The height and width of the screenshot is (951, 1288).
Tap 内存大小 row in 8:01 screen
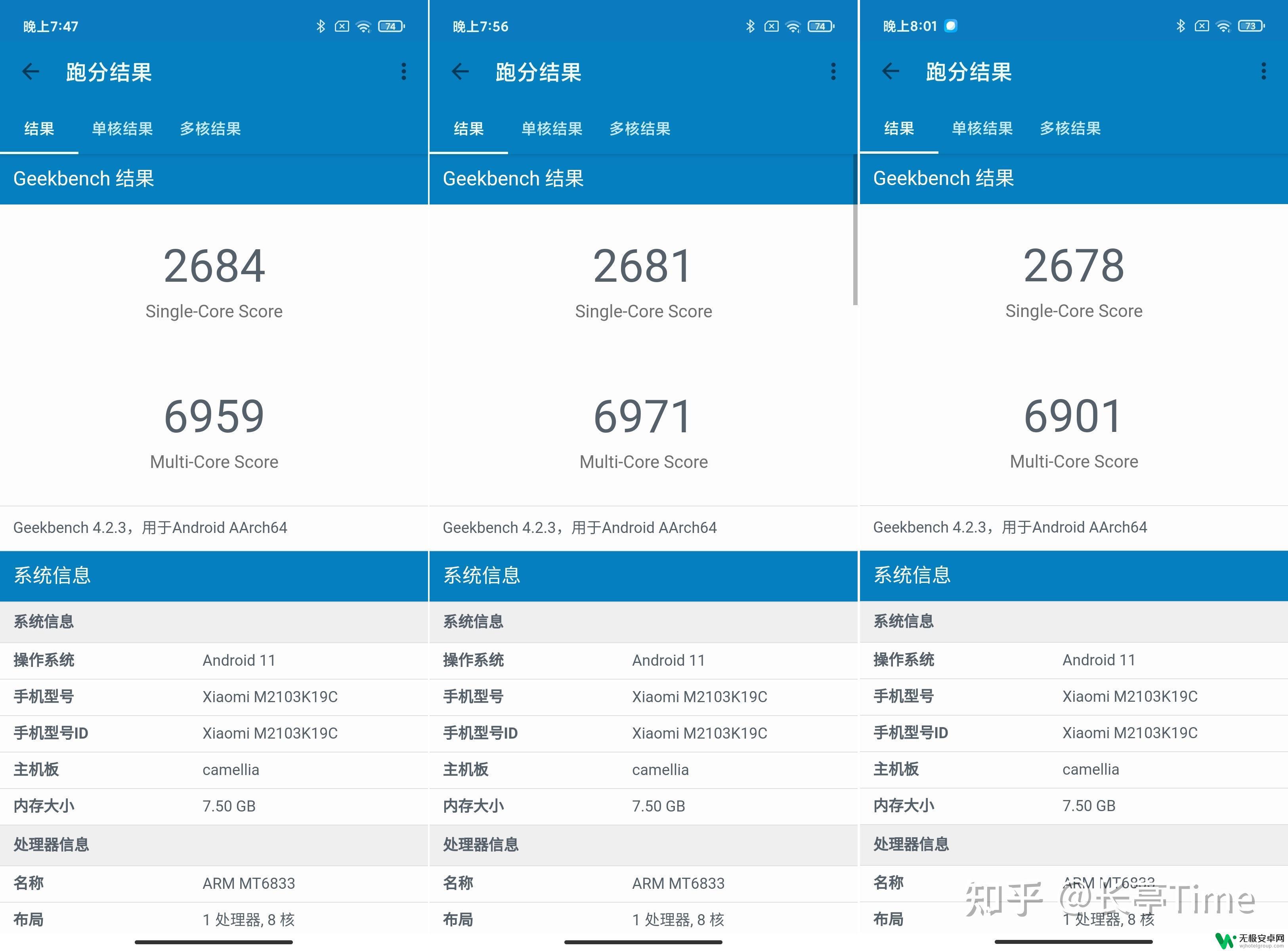point(1074,805)
